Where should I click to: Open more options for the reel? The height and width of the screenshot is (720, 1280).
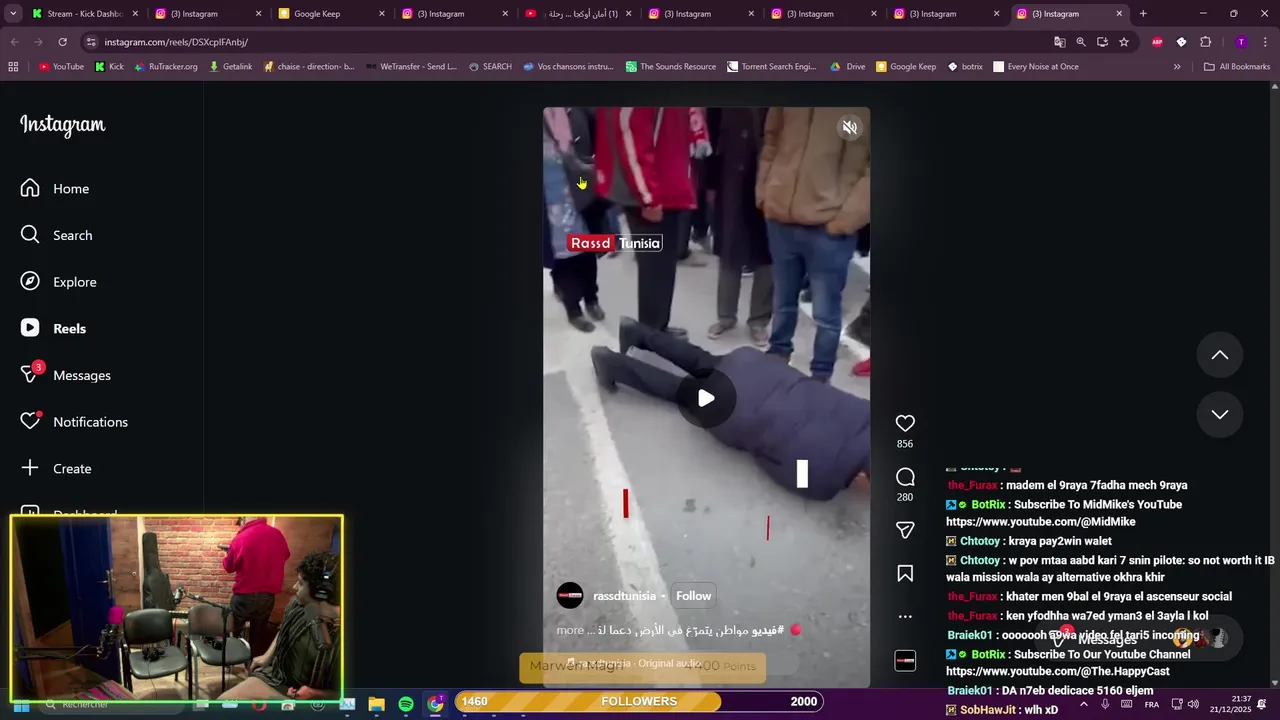pyautogui.click(x=905, y=616)
